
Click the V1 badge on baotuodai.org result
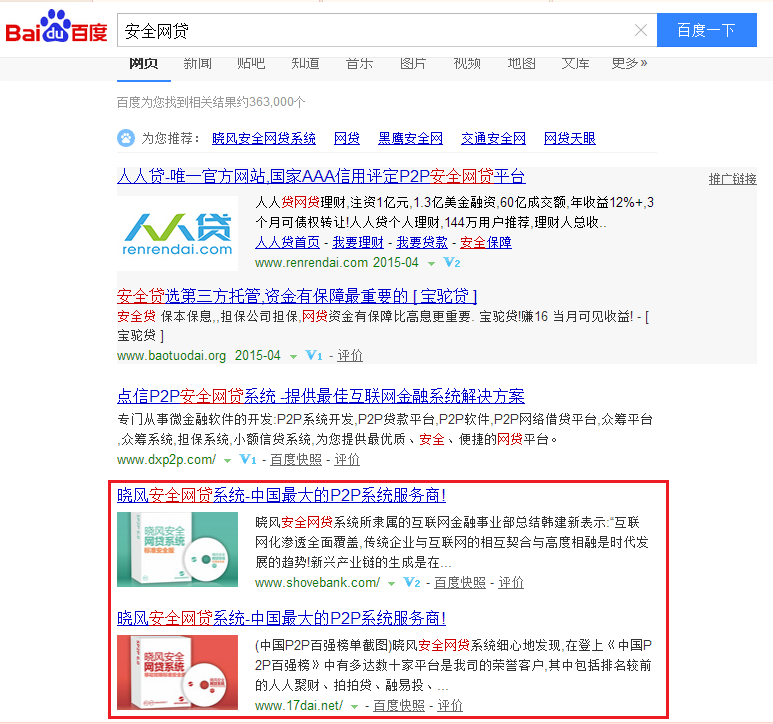314,355
